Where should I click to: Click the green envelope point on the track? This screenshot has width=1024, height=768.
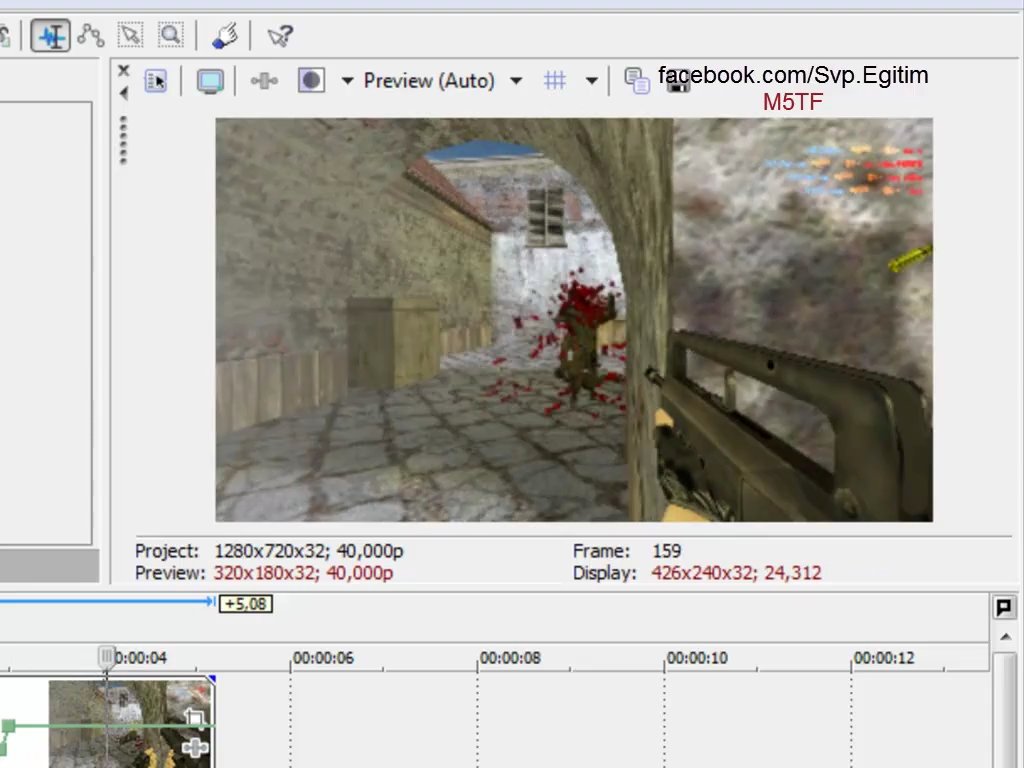[x=8, y=726]
